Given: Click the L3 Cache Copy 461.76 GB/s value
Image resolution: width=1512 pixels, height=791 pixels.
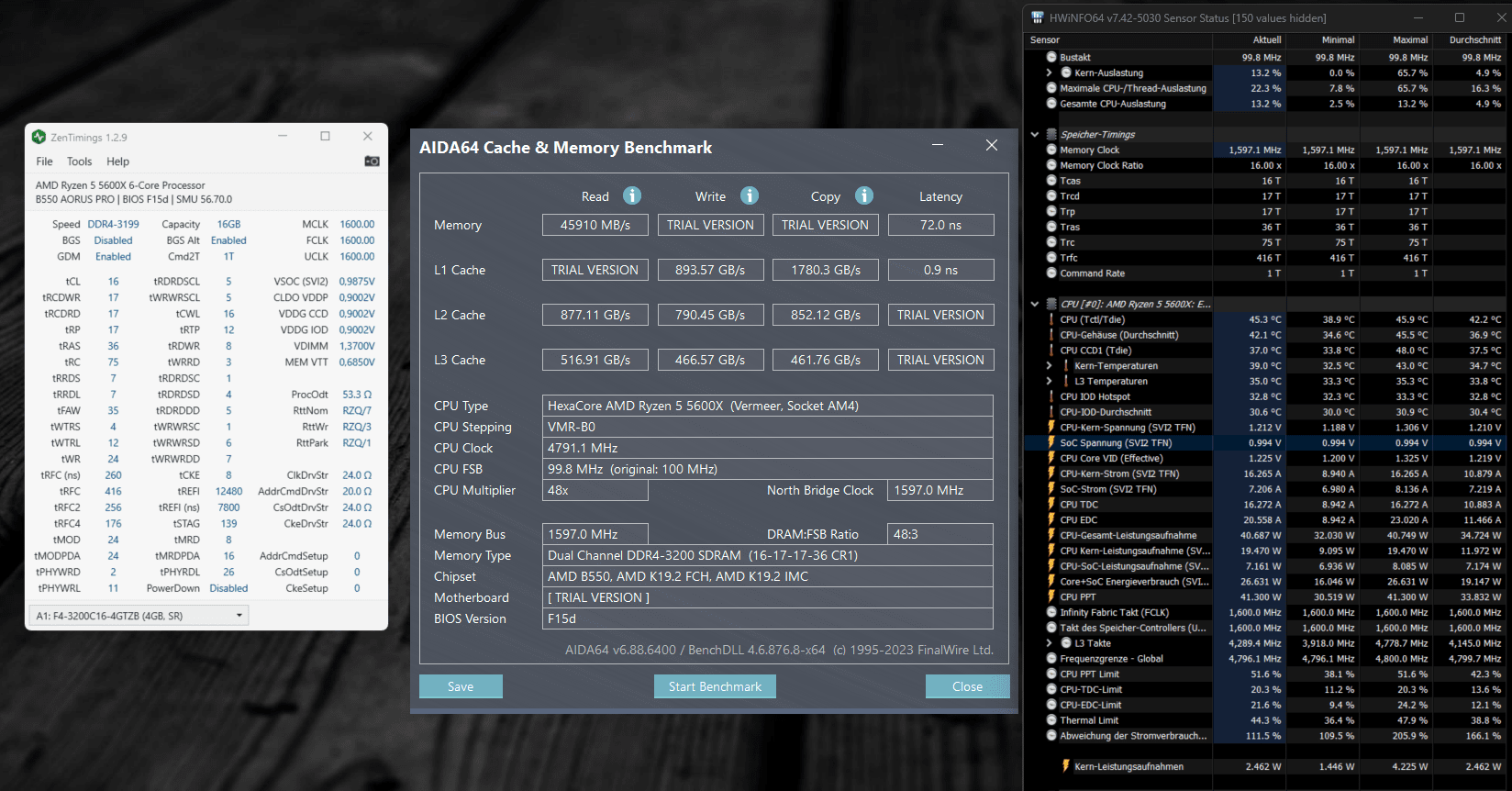Looking at the screenshot, I should [x=826, y=360].
